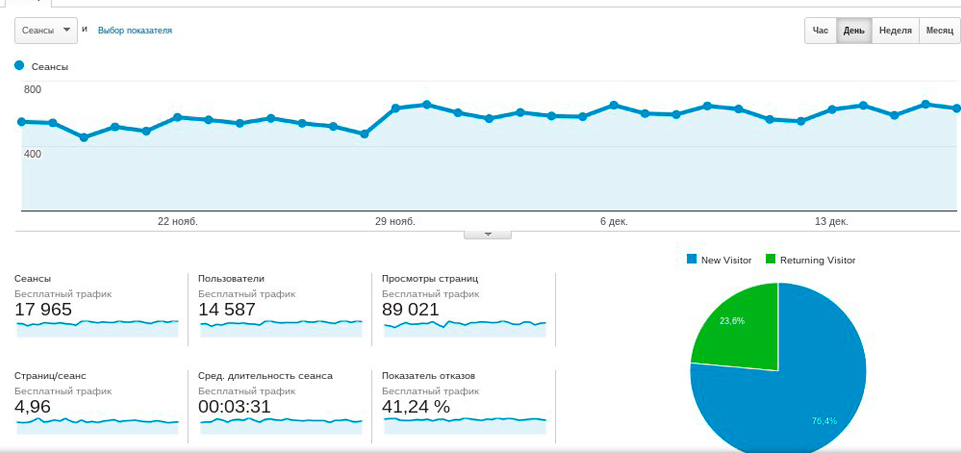This screenshot has width=961, height=453.
Task: Click the green Returning Visitor legend square
Action: (770, 260)
